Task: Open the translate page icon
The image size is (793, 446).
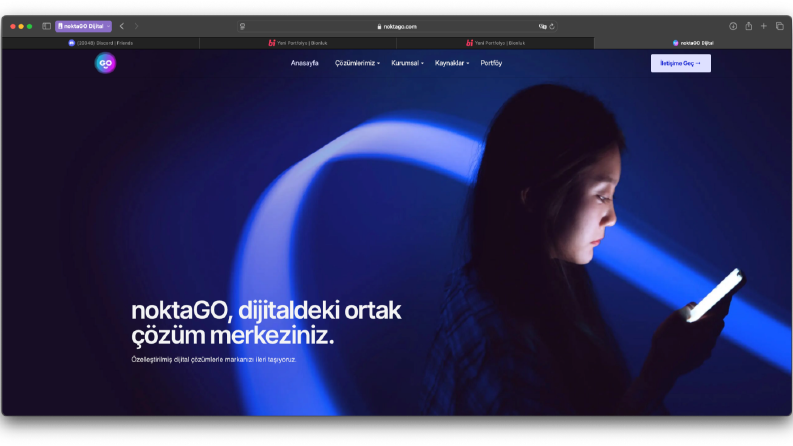Action: [x=542, y=26]
